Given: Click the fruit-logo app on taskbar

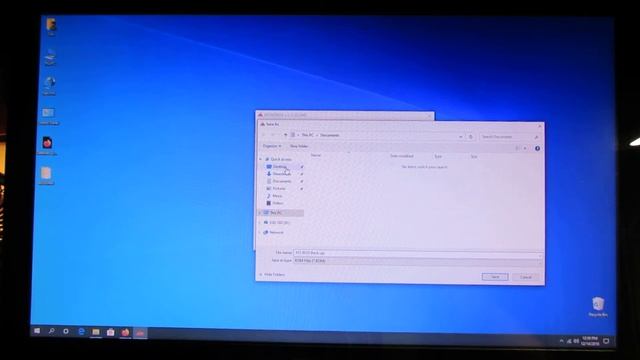Looking at the screenshot, I should coord(125,333).
